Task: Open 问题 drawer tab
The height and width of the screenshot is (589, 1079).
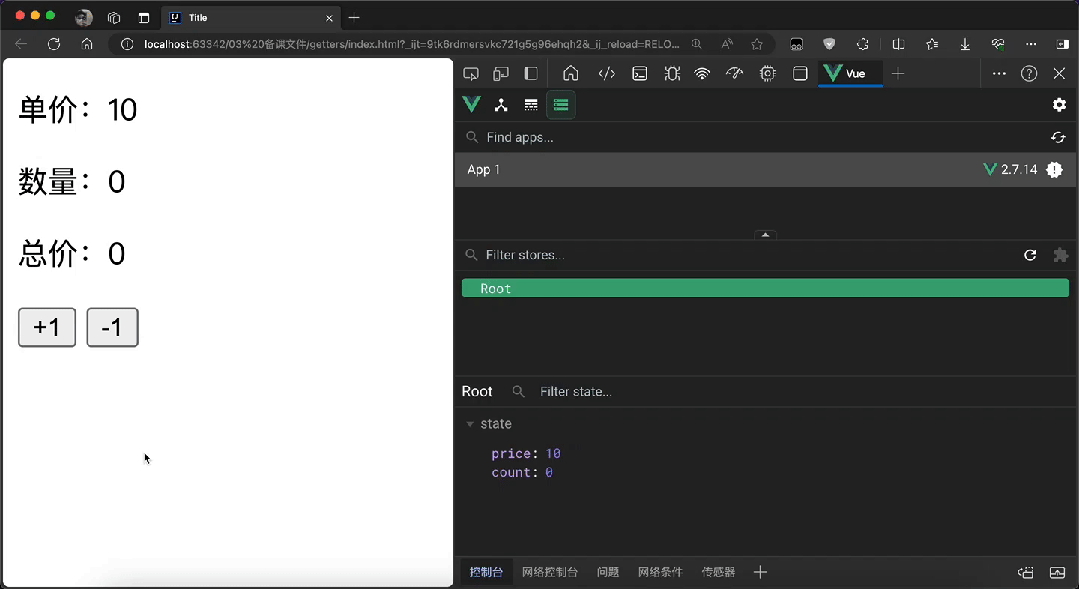Action: (608, 572)
